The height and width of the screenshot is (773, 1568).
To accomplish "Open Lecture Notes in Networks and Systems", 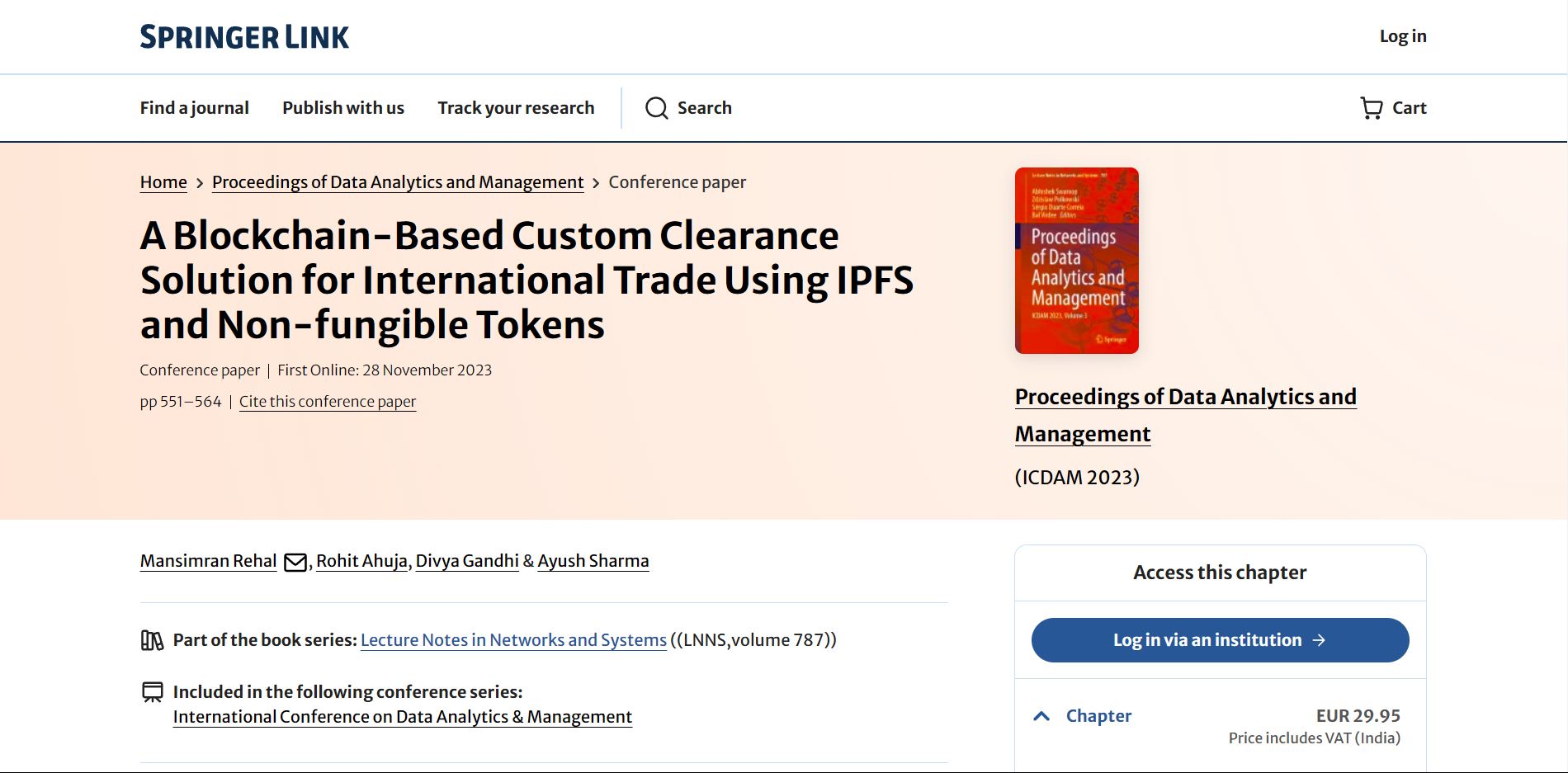I will click(513, 640).
